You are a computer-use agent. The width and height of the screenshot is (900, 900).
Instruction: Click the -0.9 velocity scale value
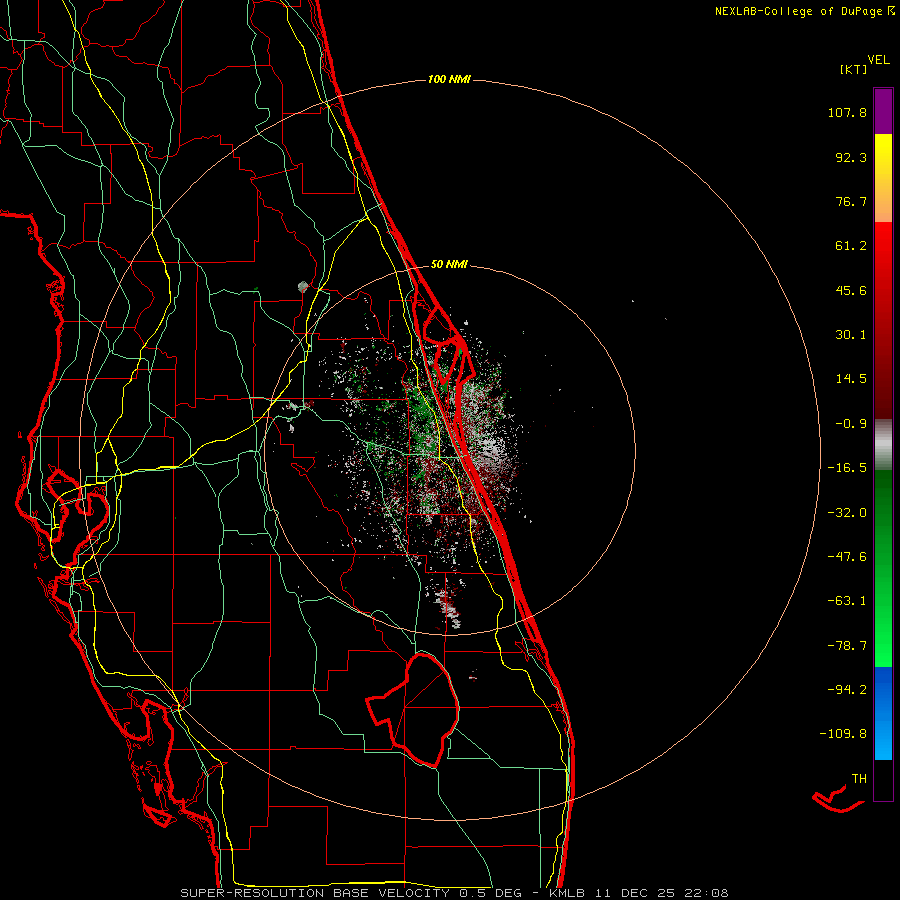851,424
